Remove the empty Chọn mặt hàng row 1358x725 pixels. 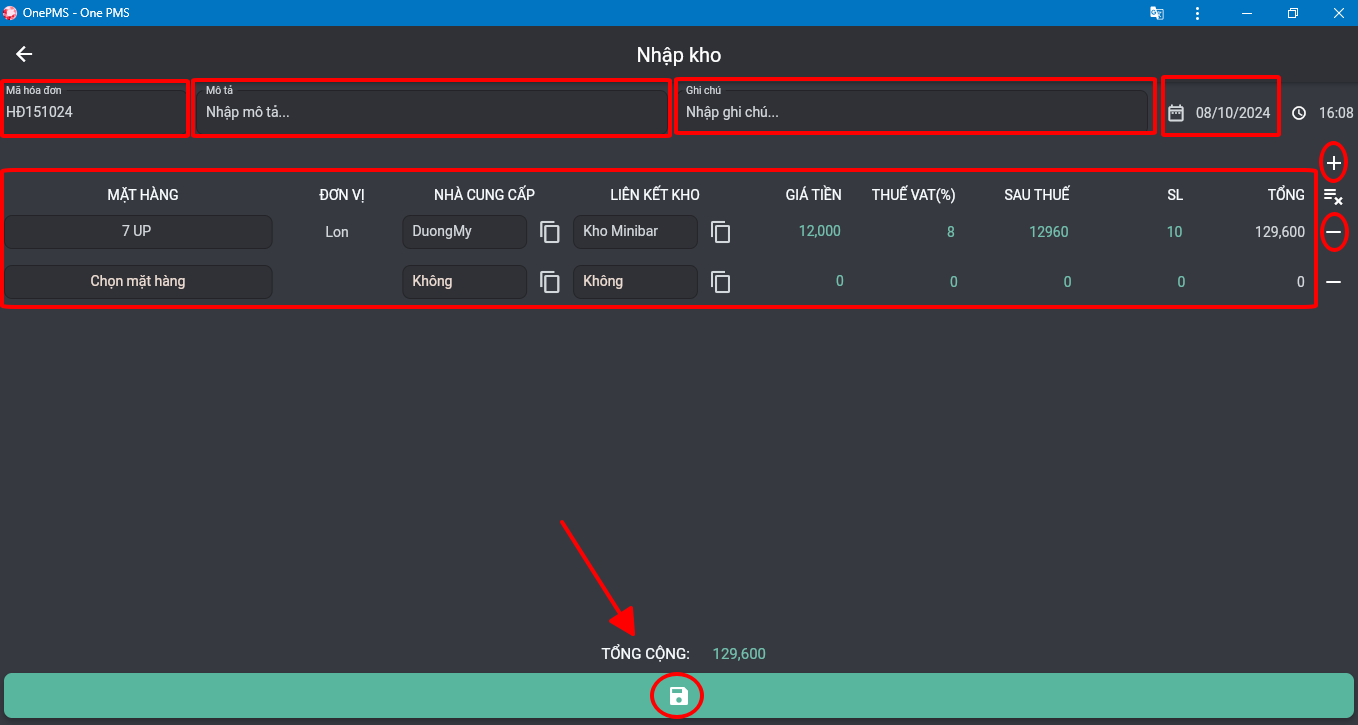[x=1333, y=282]
